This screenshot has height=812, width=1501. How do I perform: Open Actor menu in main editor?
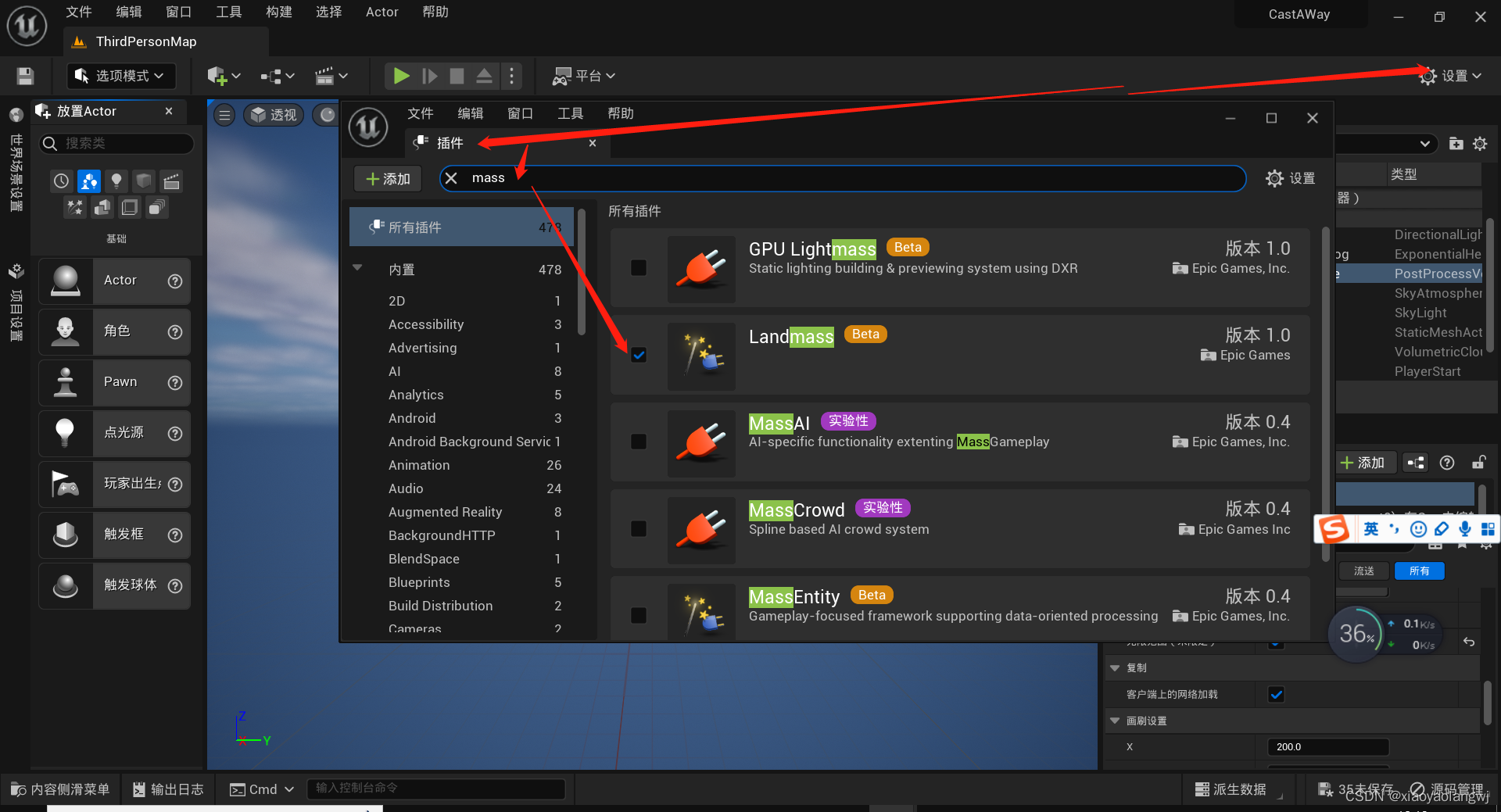coord(382,12)
